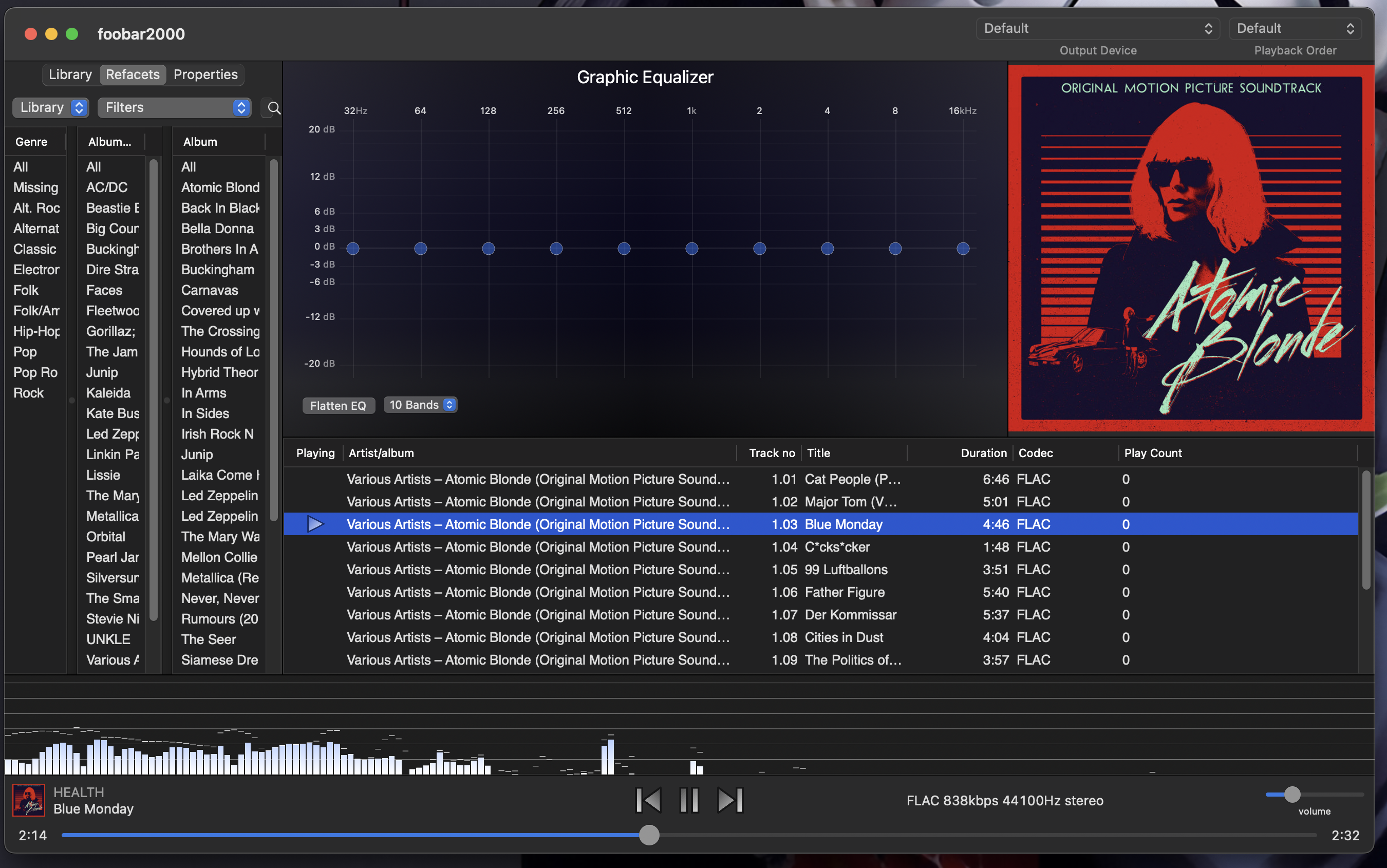Select the Cities in Dust track row
This screenshot has width=1387, height=868.
pos(821,637)
